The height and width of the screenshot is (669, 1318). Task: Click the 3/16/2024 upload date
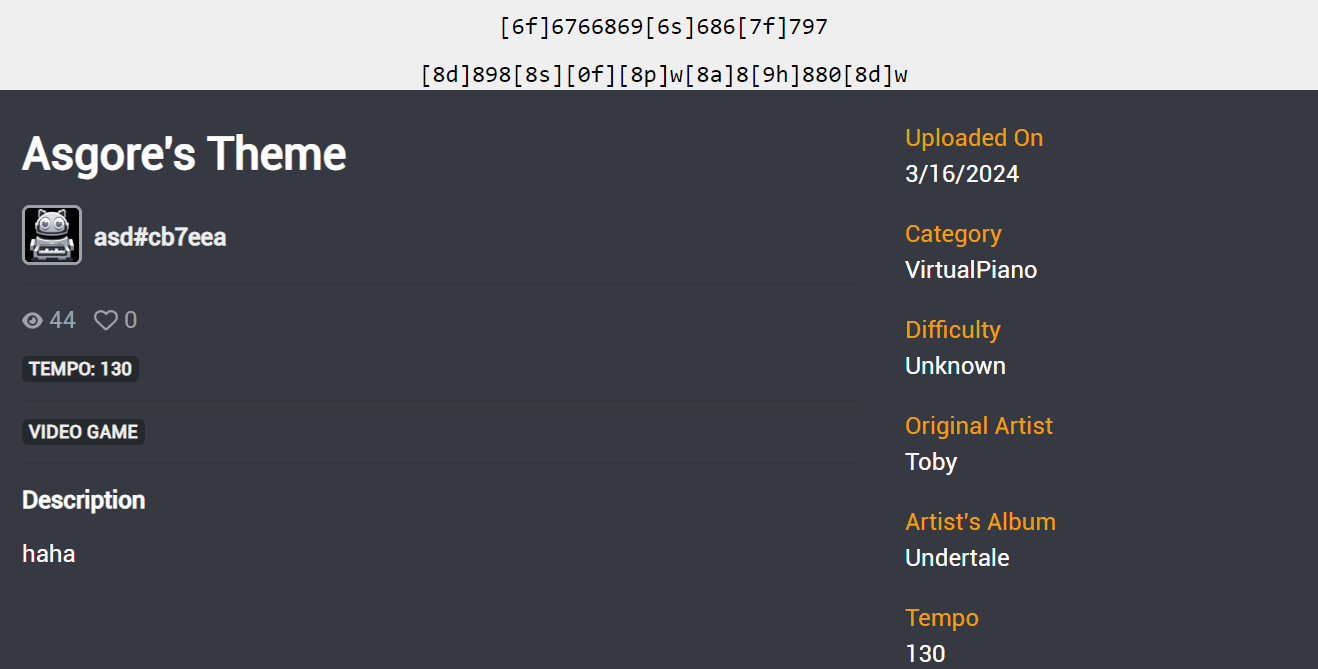click(962, 174)
